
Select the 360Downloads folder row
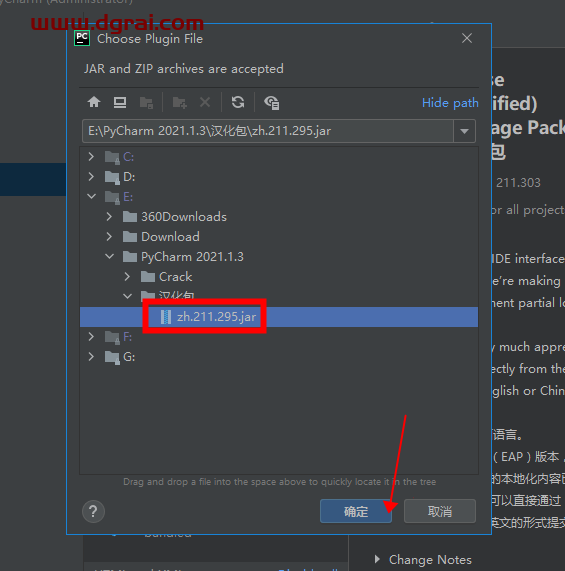278,217
